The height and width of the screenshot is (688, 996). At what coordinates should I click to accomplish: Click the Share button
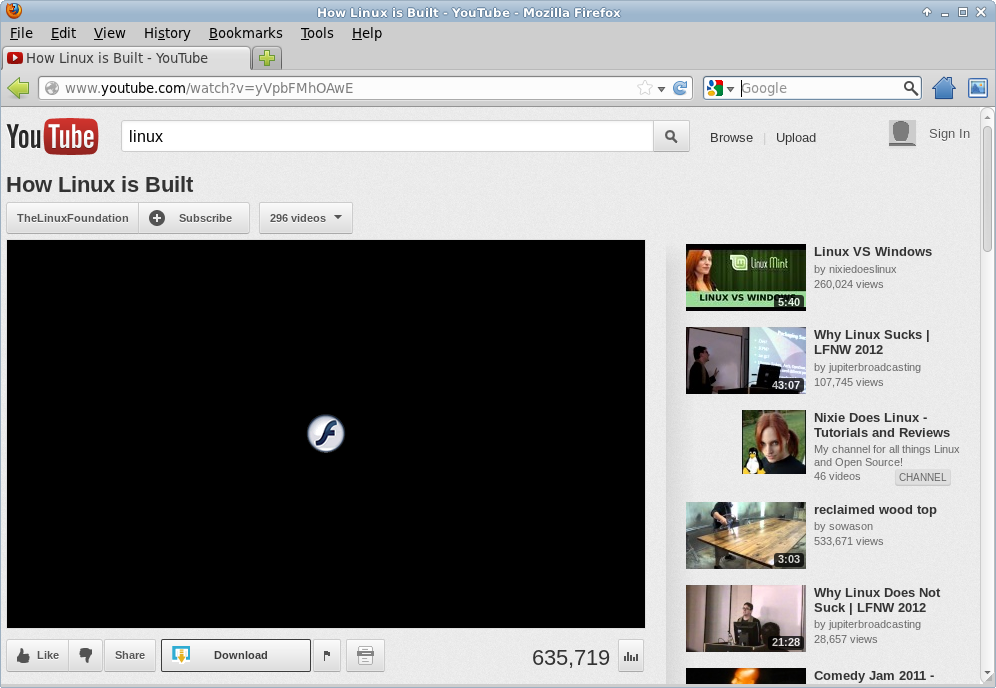130,655
